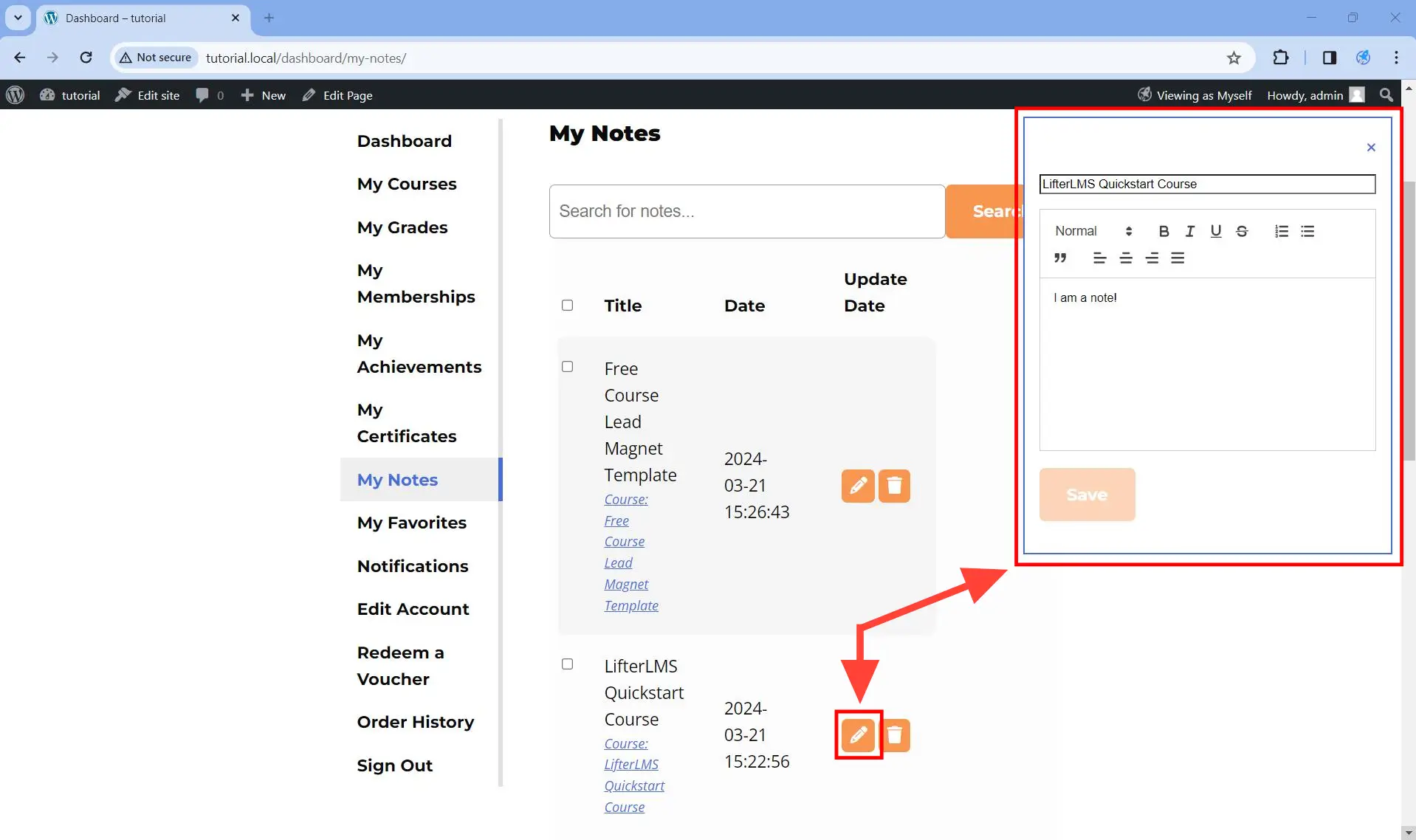Toggle the browser side panel
Image resolution: width=1416 pixels, height=840 pixels.
click(1330, 58)
